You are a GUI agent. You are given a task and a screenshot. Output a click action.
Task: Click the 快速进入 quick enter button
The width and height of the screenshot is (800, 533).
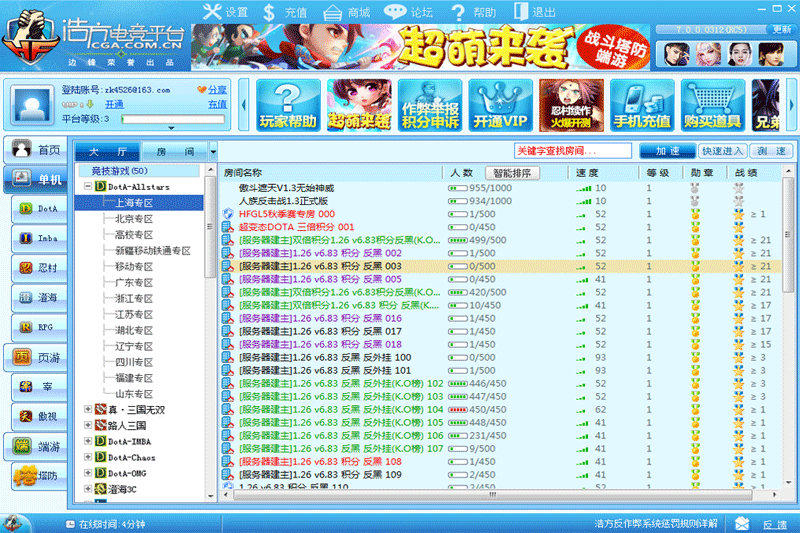point(722,151)
